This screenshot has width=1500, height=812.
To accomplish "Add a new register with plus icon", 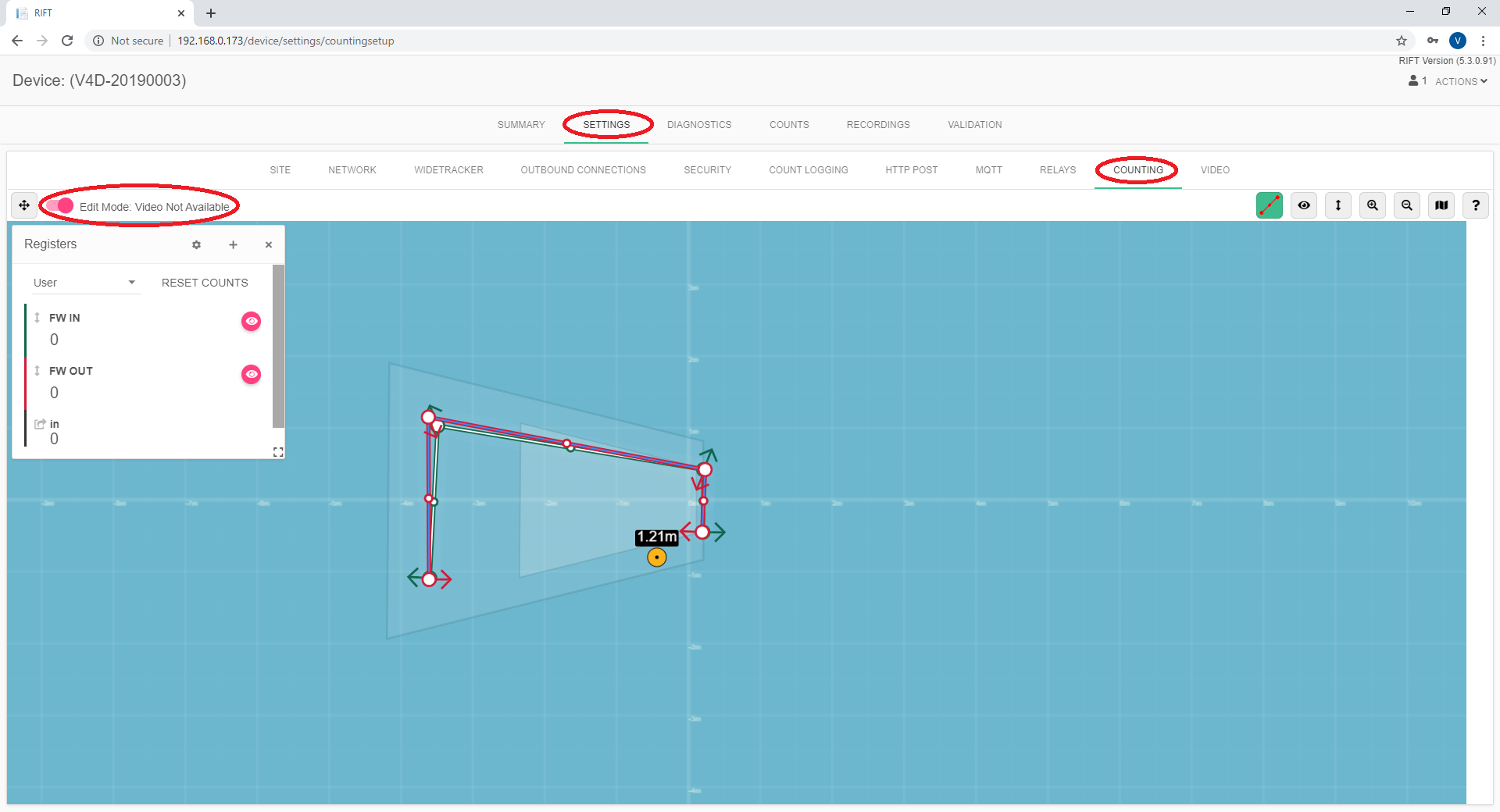I will pos(233,244).
